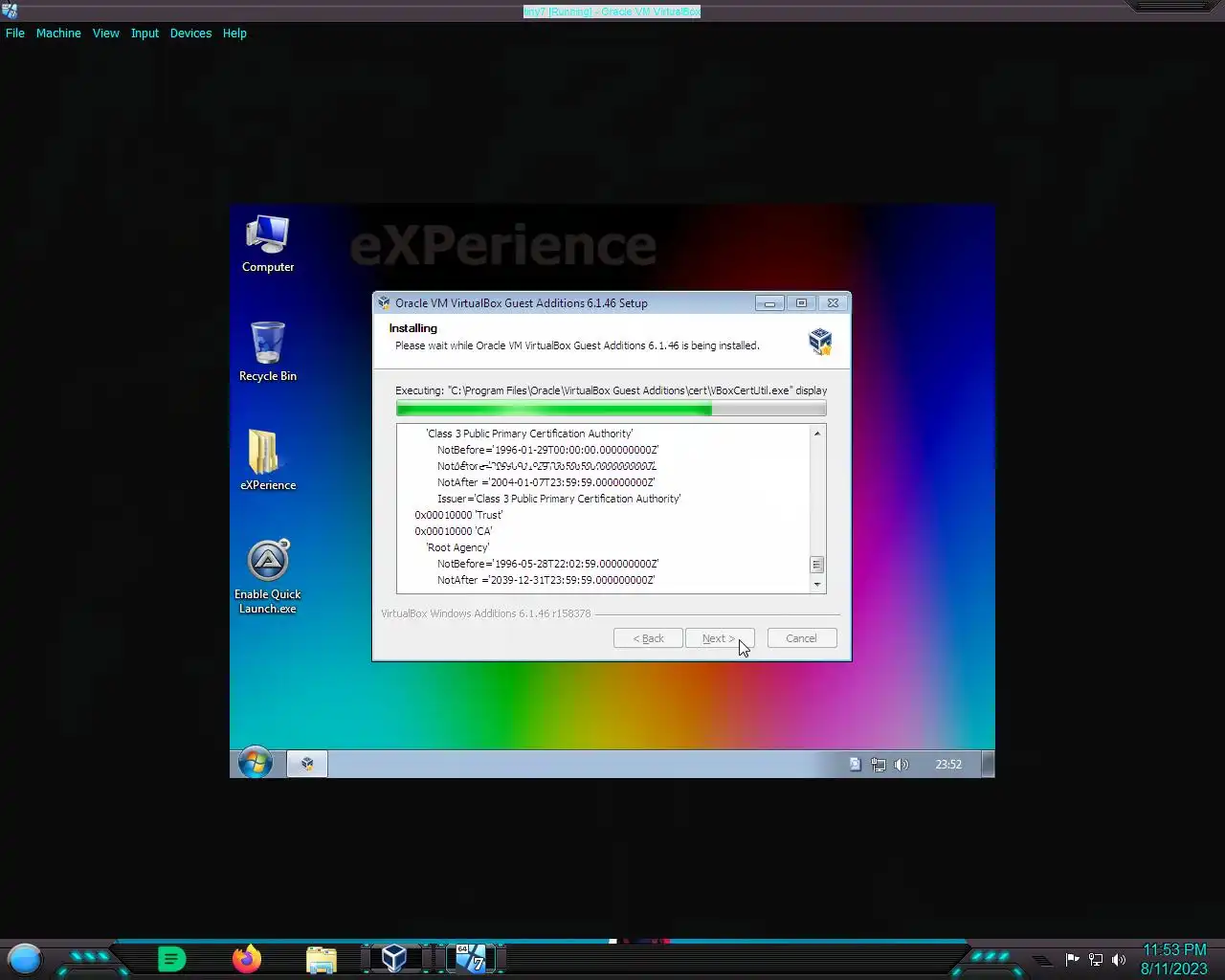Click the guest Windows Start orb
This screenshot has height=980, width=1225.
(x=256, y=763)
